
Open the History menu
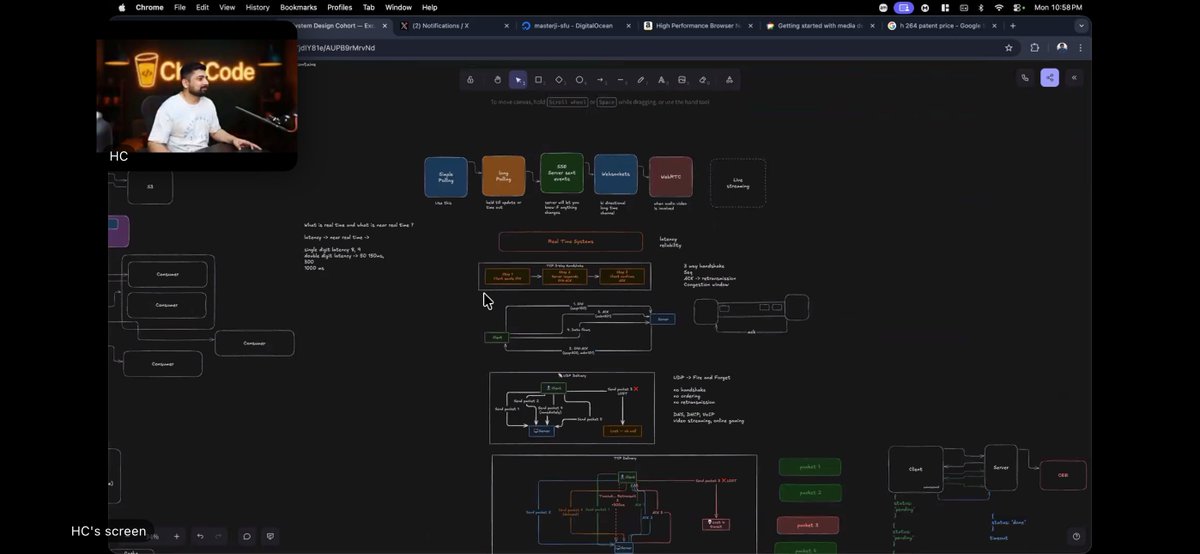[258, 7]
